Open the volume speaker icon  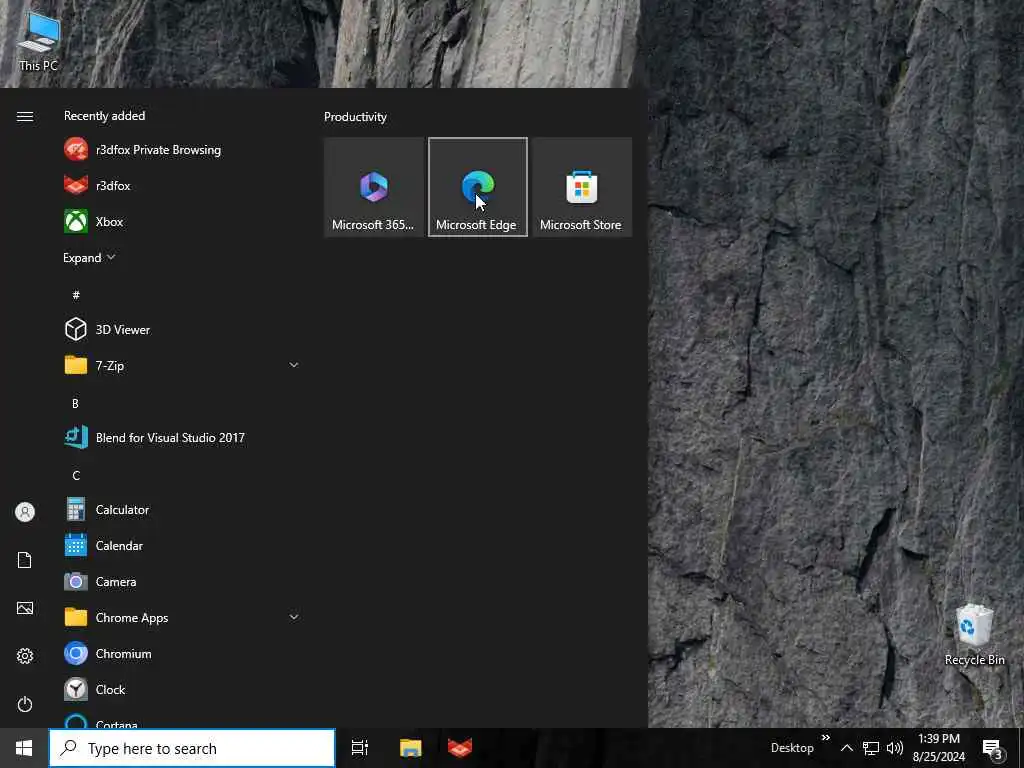point(895,748)
